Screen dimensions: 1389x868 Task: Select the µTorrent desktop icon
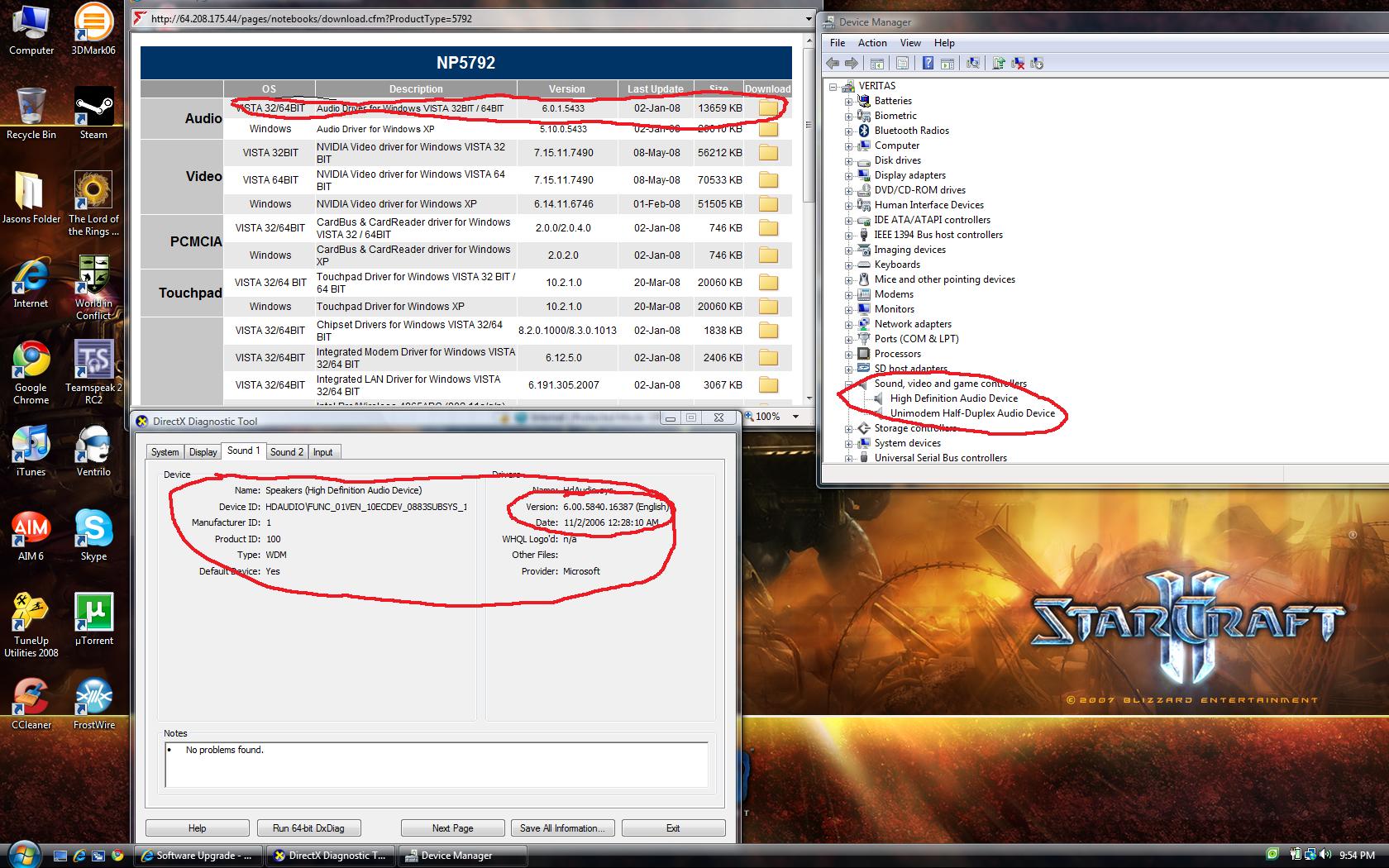click(93, 620)
